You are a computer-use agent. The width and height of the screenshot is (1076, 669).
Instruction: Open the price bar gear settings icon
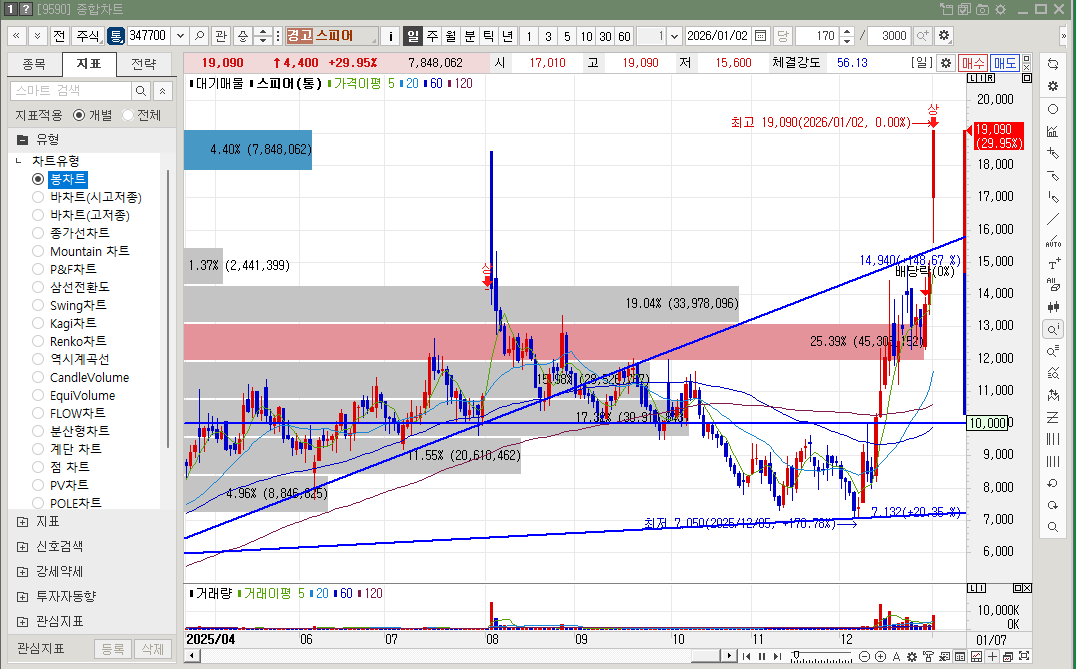946,63
